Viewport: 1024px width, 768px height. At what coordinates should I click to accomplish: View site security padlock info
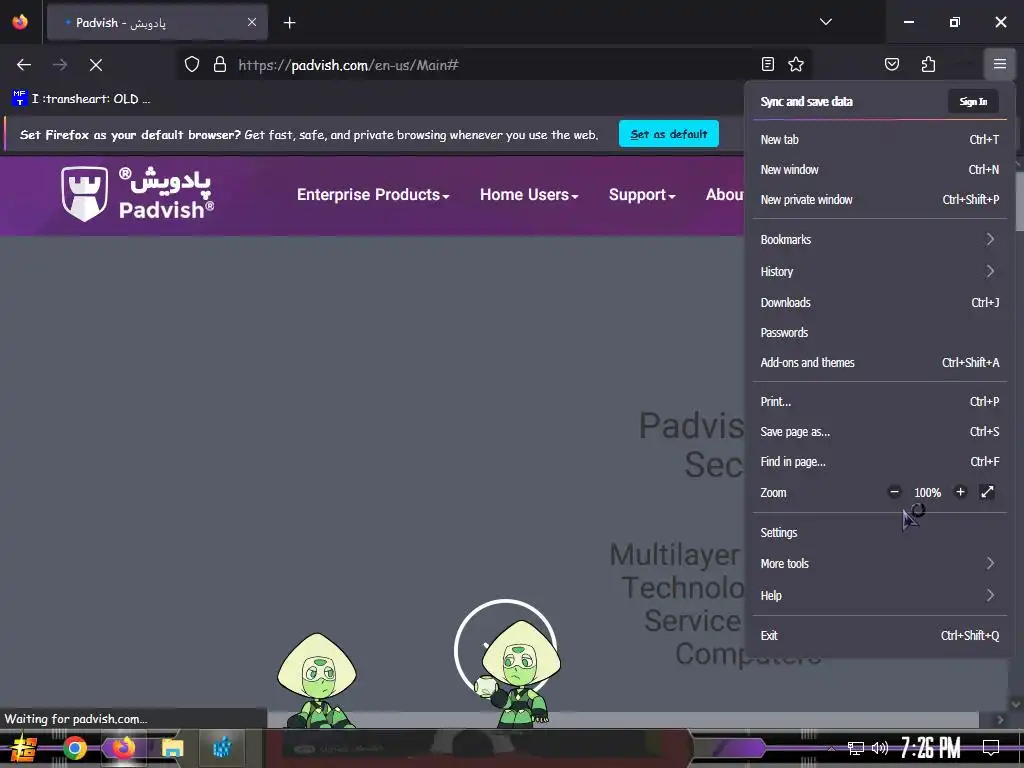(220, 65)
